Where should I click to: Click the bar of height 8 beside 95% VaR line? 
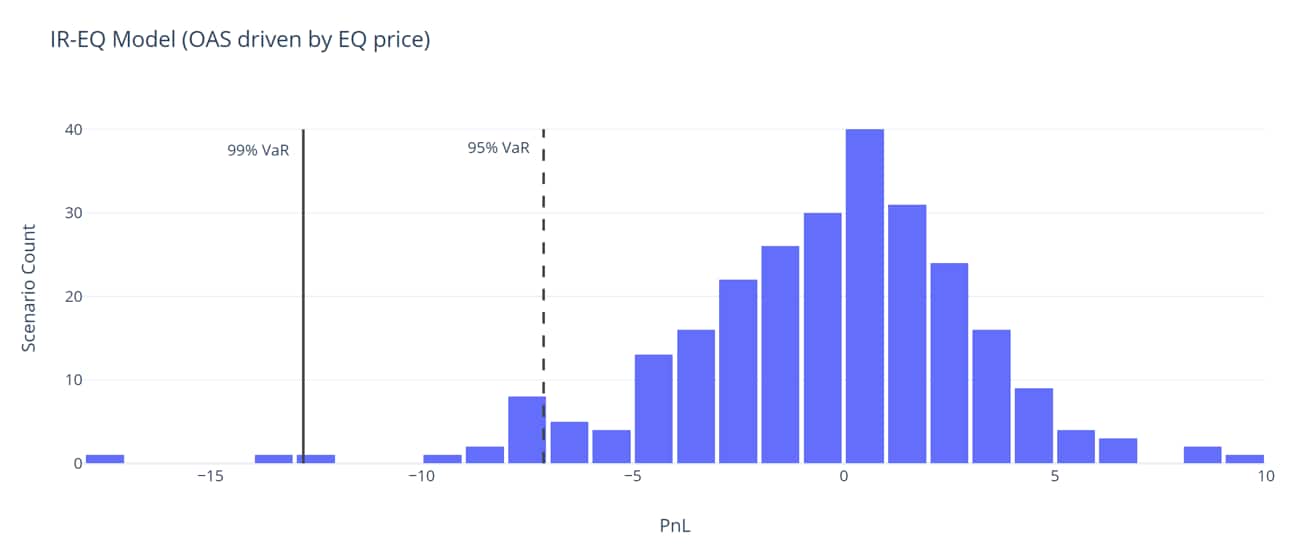pyautogui.click(x=526, y=431)
